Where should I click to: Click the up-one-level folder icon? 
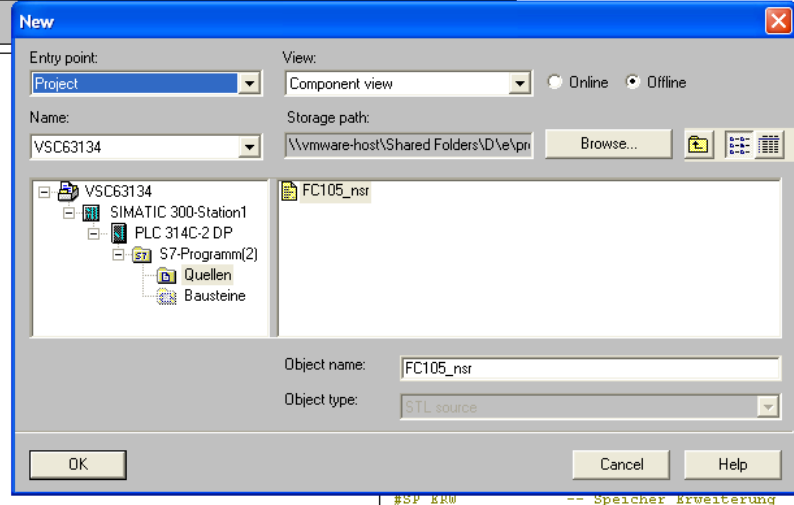click(698, 145)
